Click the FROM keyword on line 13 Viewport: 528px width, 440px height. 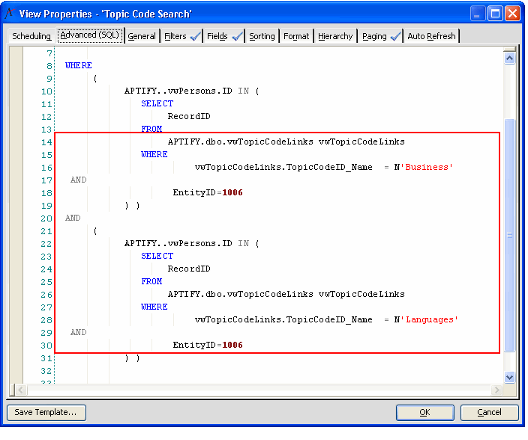pos(152,129)
